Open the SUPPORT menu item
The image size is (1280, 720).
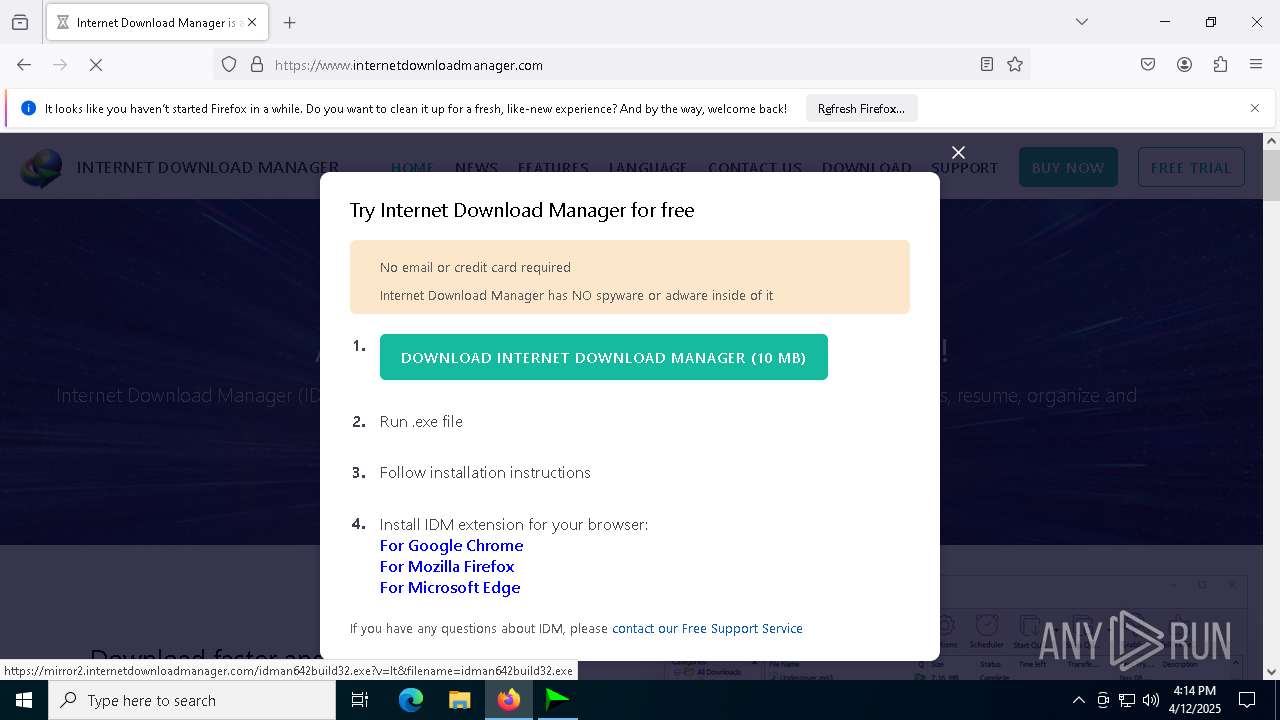coord(964,168)
